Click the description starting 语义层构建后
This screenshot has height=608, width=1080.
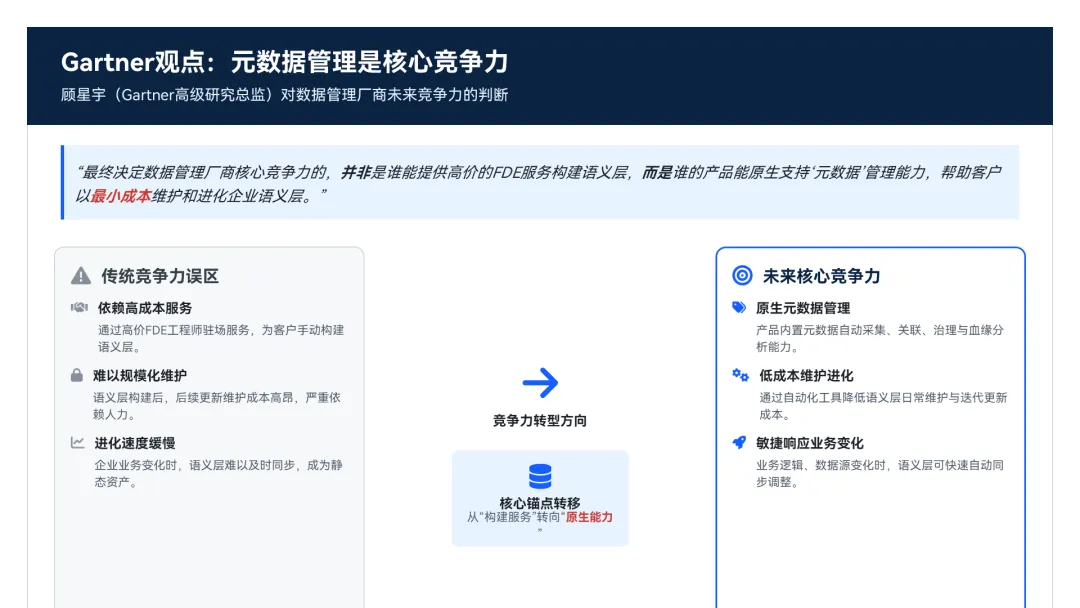tap(217, 406)
